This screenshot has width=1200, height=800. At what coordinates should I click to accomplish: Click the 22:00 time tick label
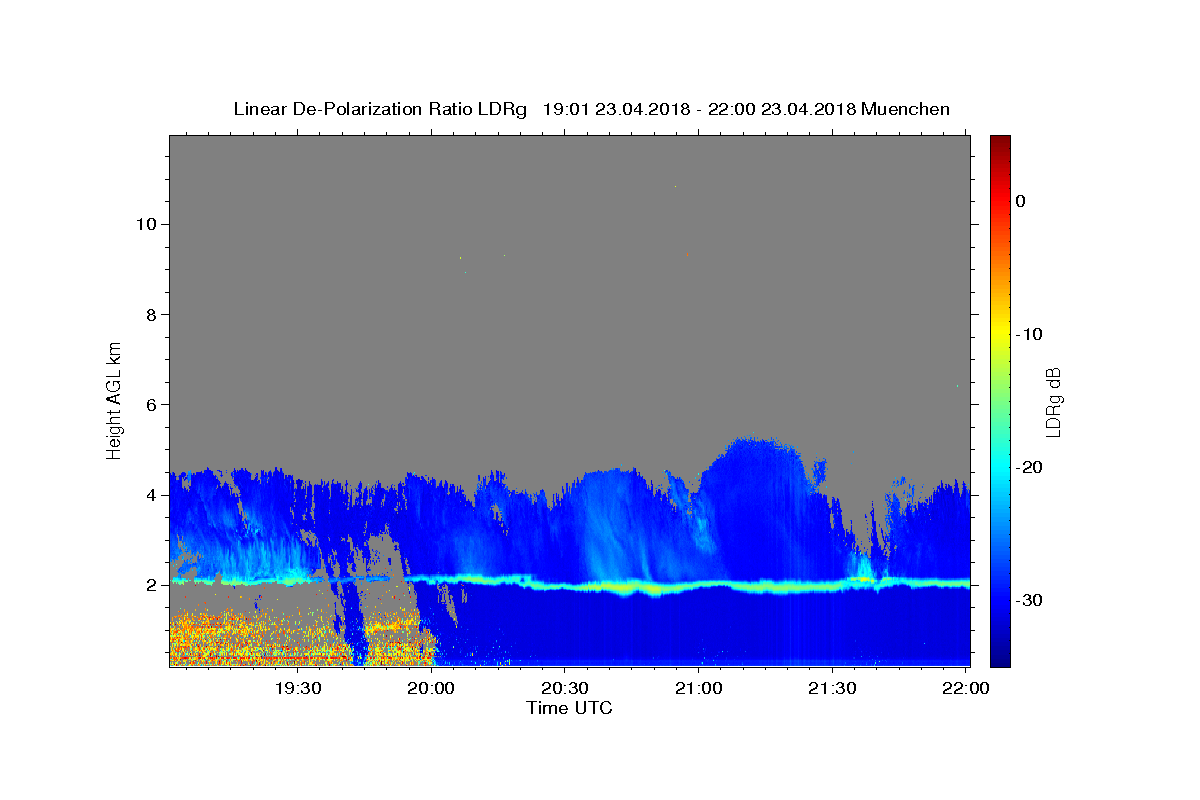coord(966,689)
